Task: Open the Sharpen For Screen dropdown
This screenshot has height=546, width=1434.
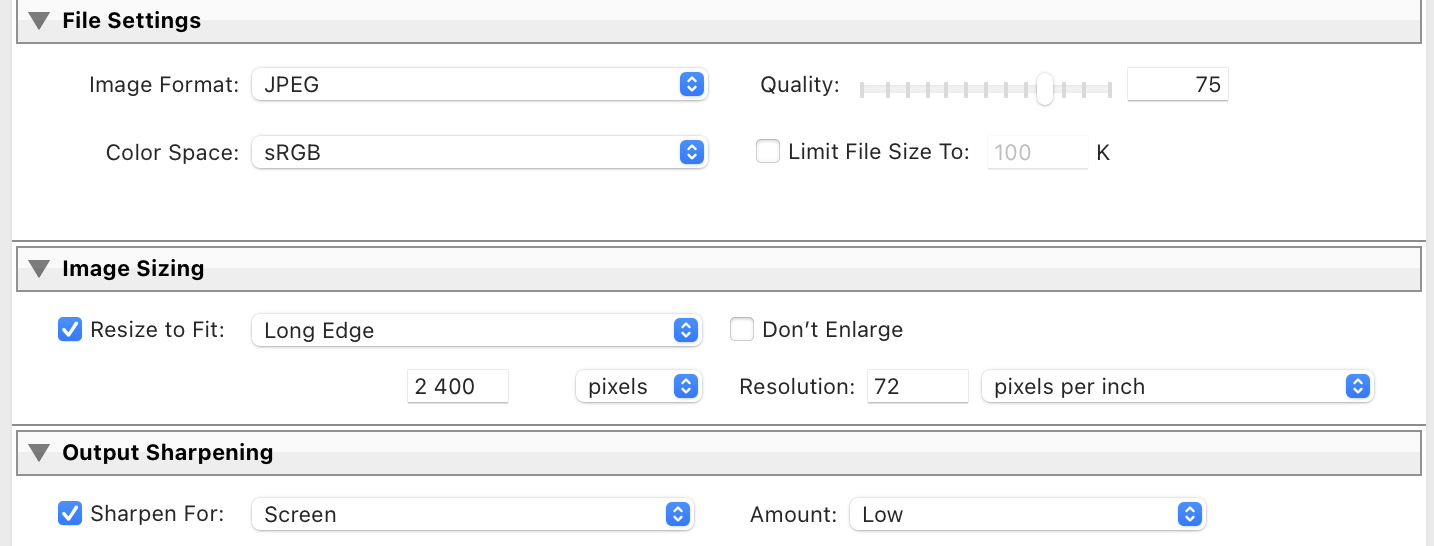Action: (x=472, y=515)
